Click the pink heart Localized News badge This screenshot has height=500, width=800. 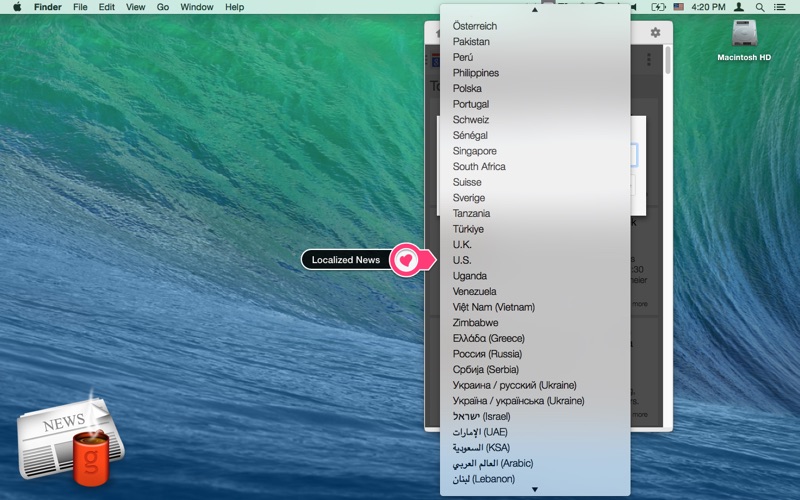click(406, 260)
